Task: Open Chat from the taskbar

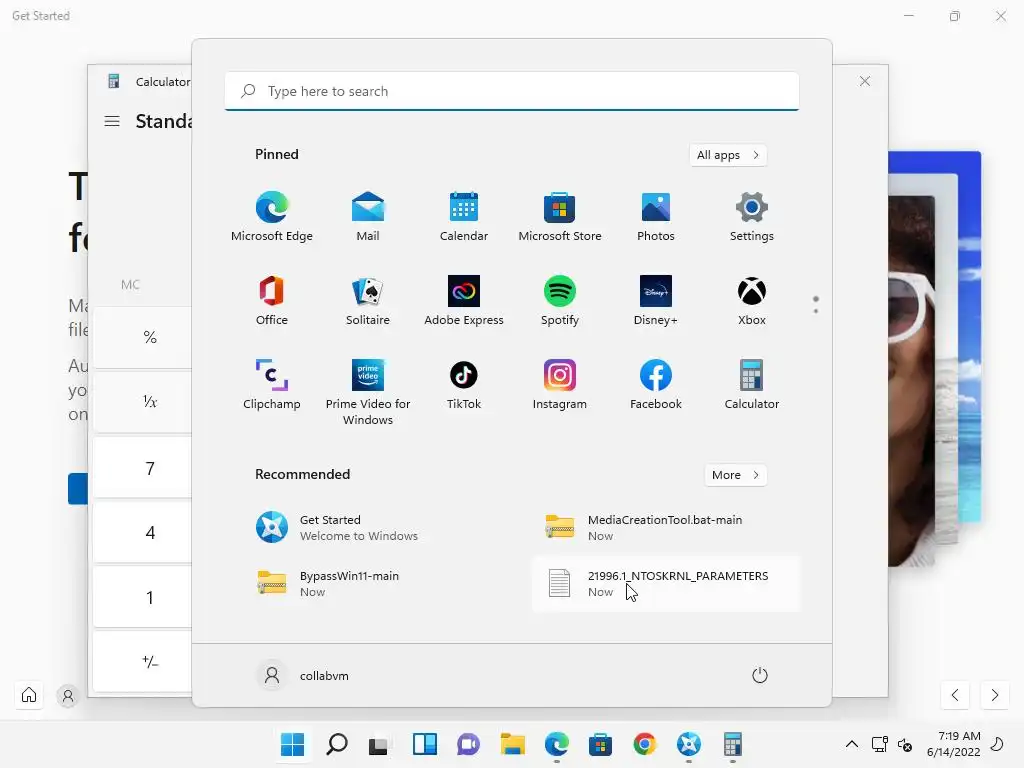Action: tap(468, 744)
